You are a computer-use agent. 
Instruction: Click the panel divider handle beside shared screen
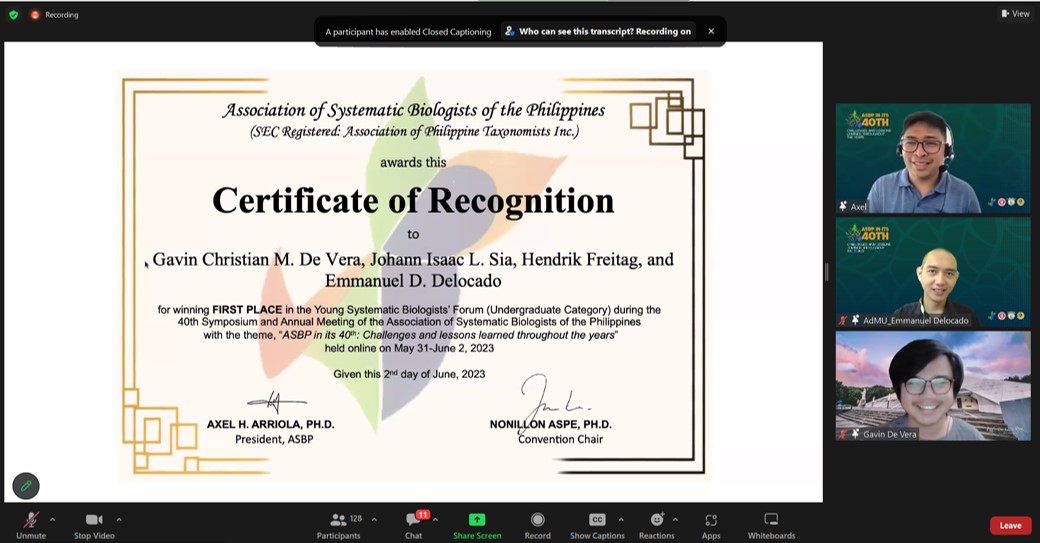[x=826, y=272]
